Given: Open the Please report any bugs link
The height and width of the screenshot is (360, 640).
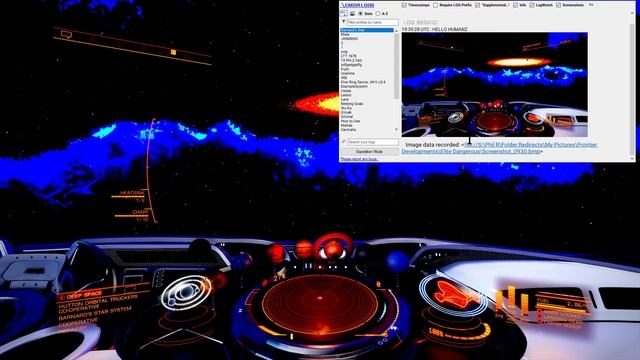Looking at the screenshot, I should coord(359,159).
